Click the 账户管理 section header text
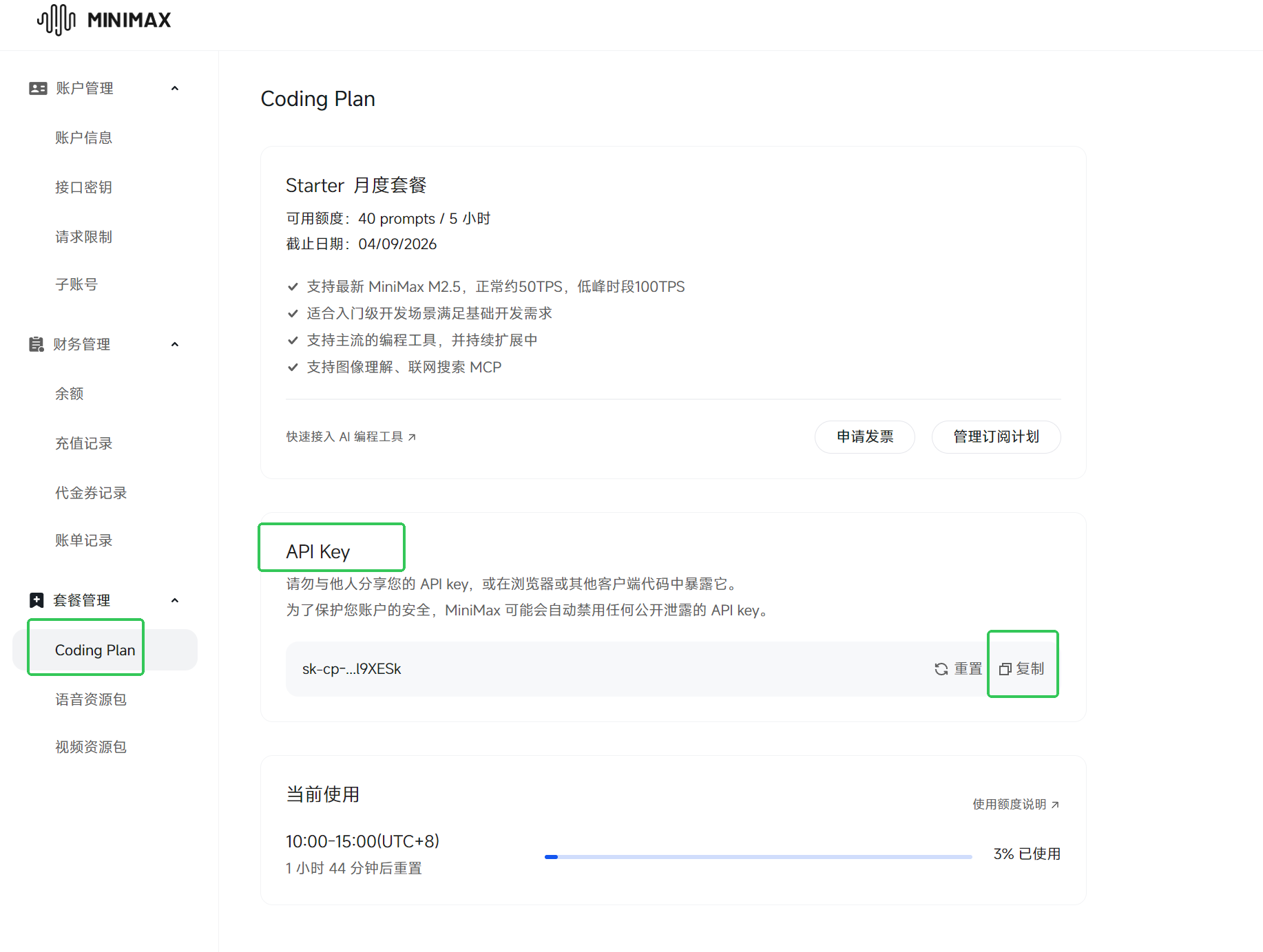 pyautogui.click(x=84, y=88)
